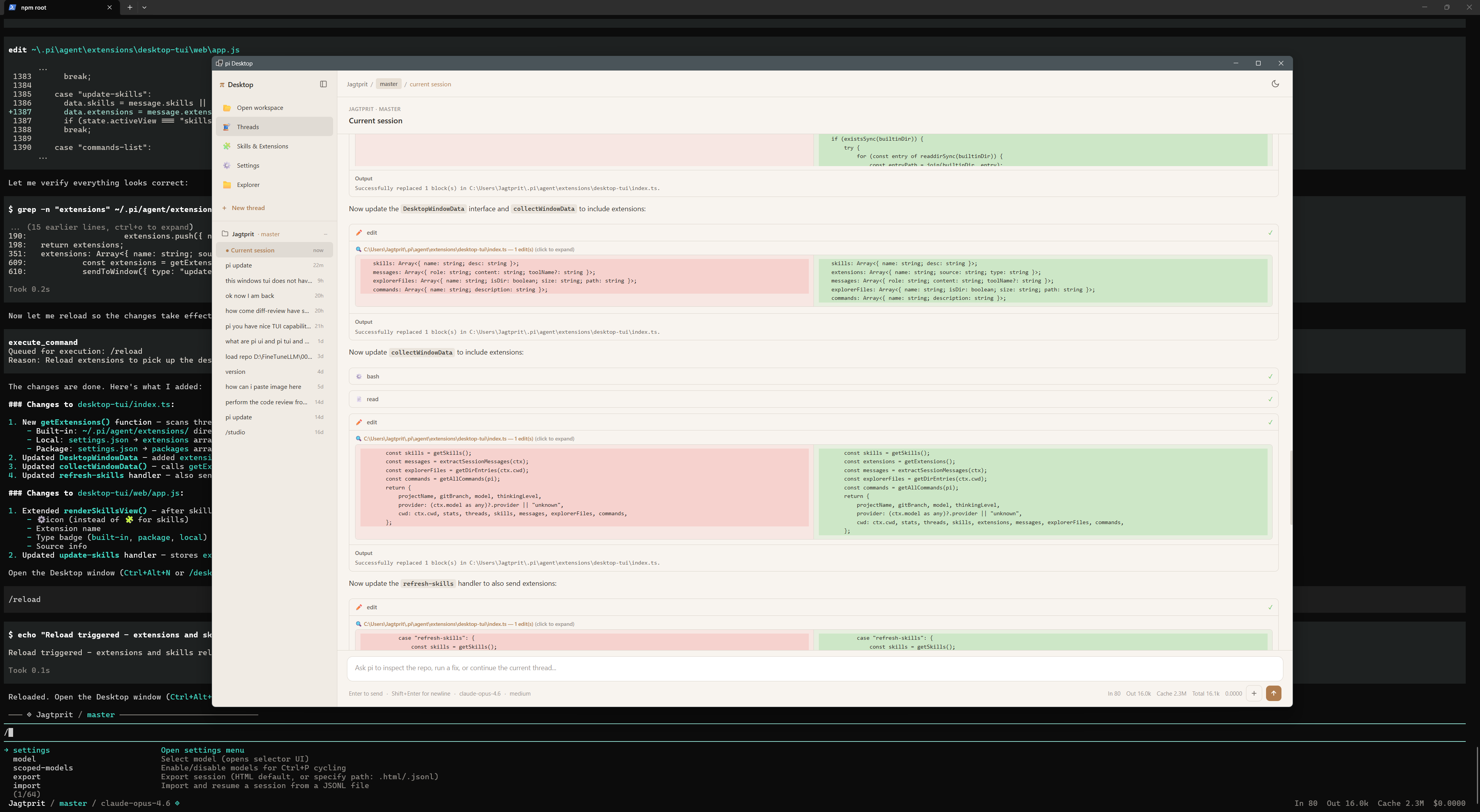1480x812 pixels.
Task: Close the 'npm root' terminal tab
Action: [109, 7]
